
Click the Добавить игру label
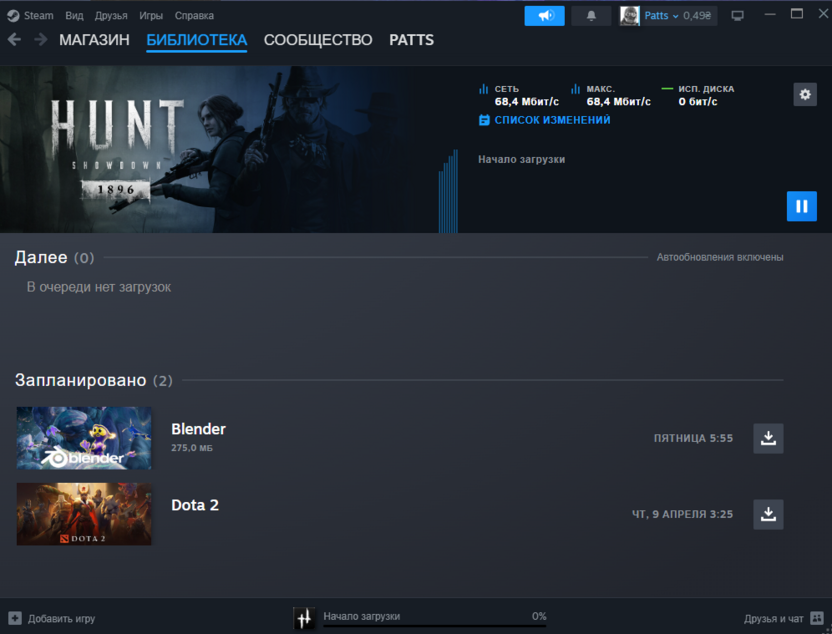point(62,619)
